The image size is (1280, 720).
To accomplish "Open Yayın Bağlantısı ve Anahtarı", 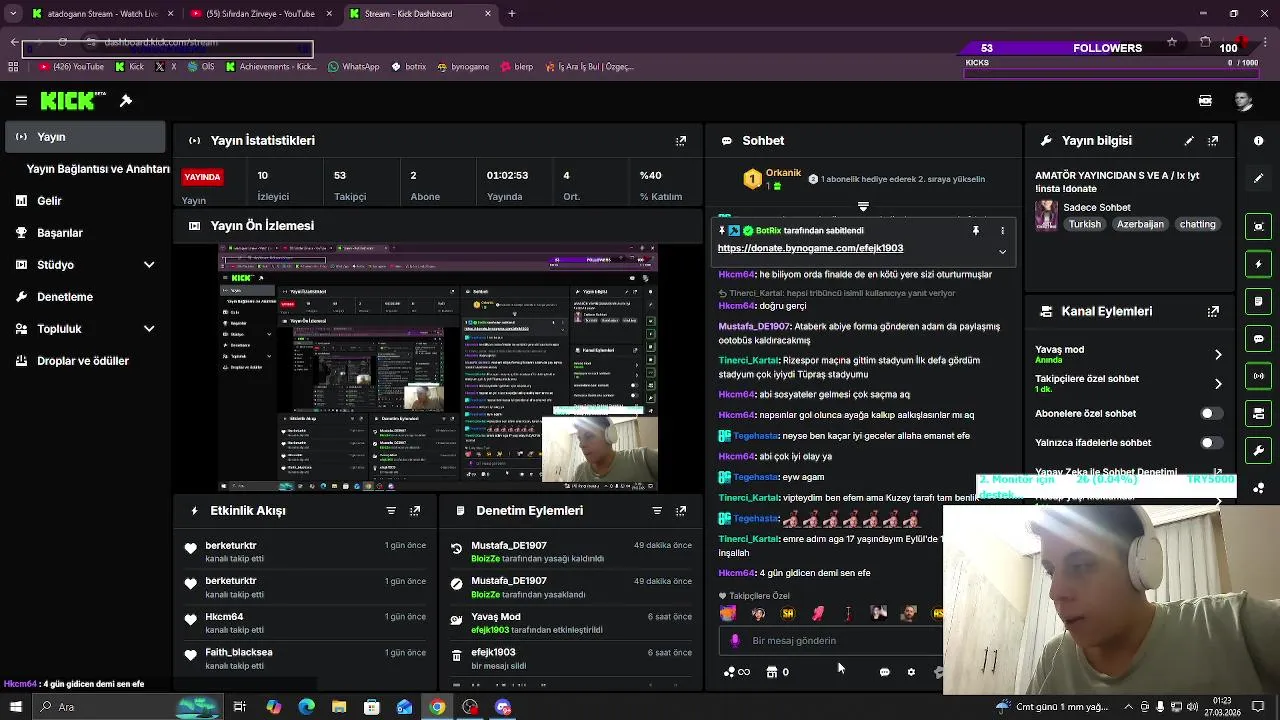I will coord(98,169).
